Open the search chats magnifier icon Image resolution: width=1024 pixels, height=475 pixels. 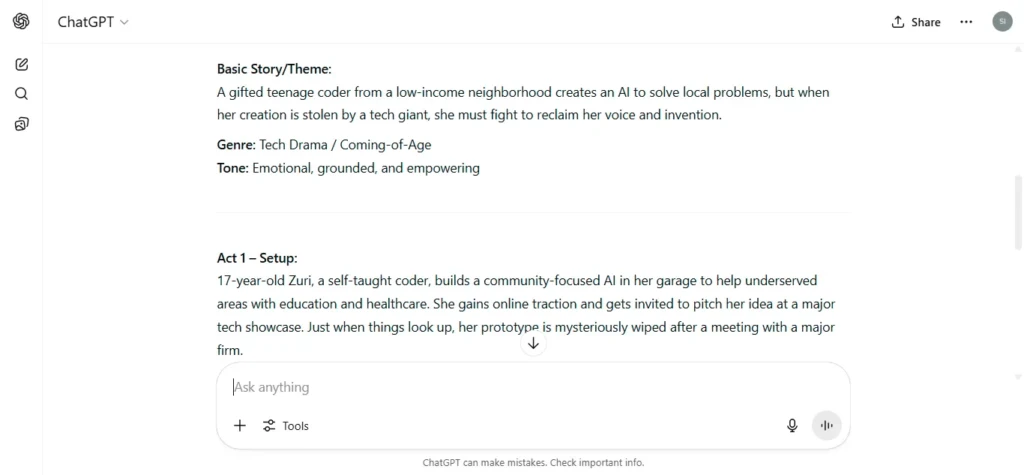click(x=22, y=93)
